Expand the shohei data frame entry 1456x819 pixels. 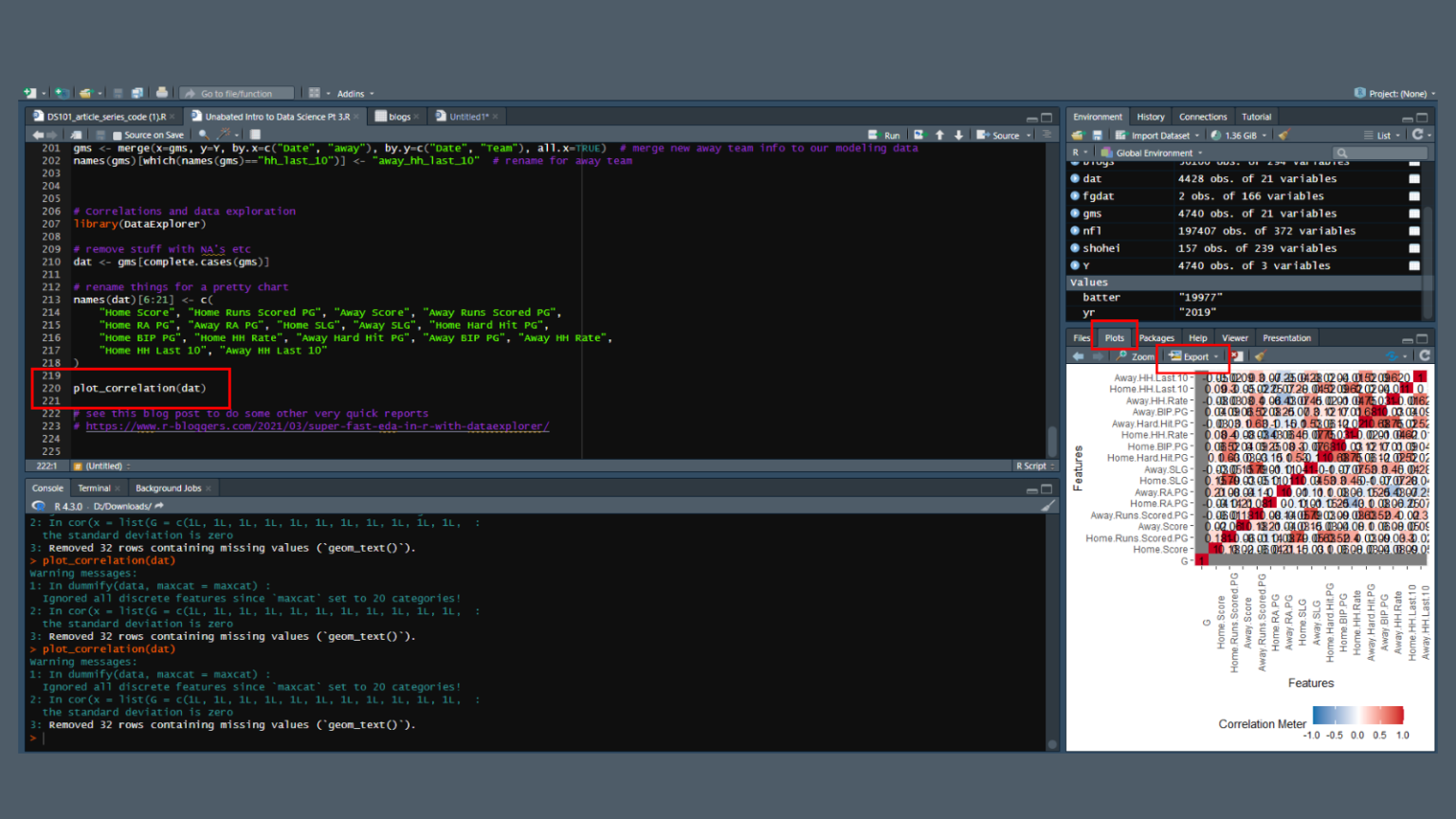tap(1075, 248)
